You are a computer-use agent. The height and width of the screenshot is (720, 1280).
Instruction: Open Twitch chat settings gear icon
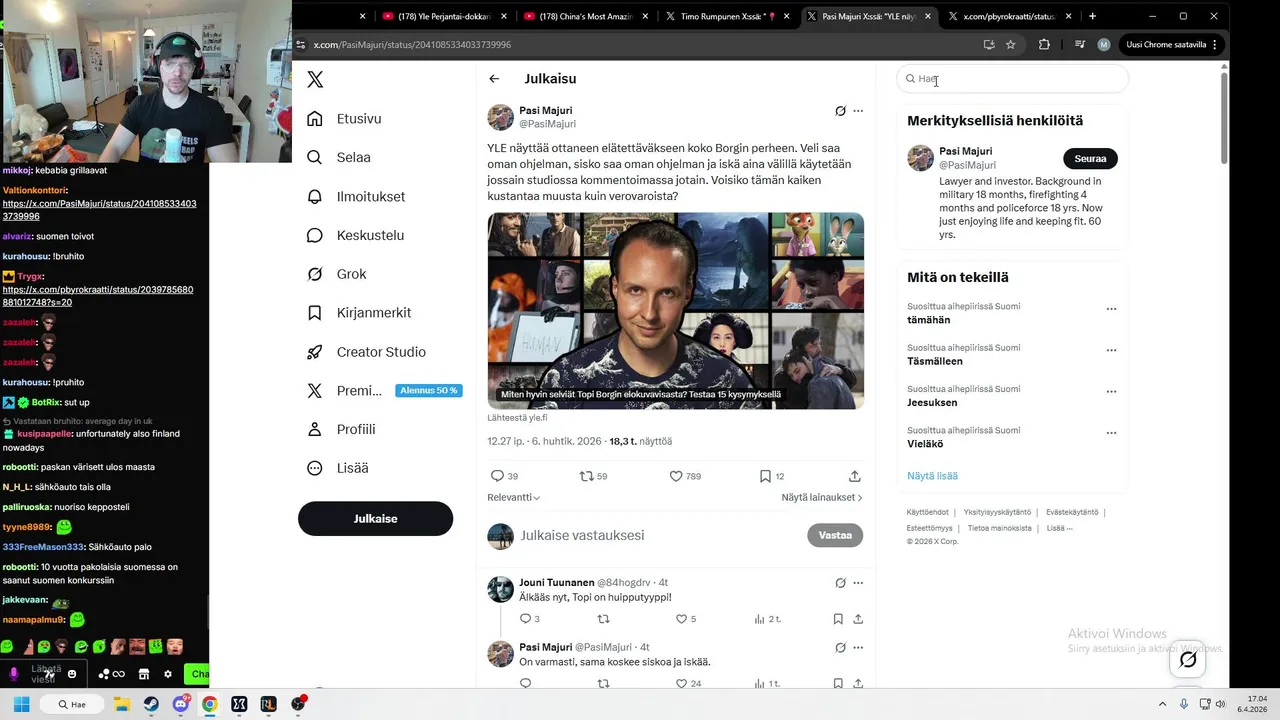coord(168,674)
